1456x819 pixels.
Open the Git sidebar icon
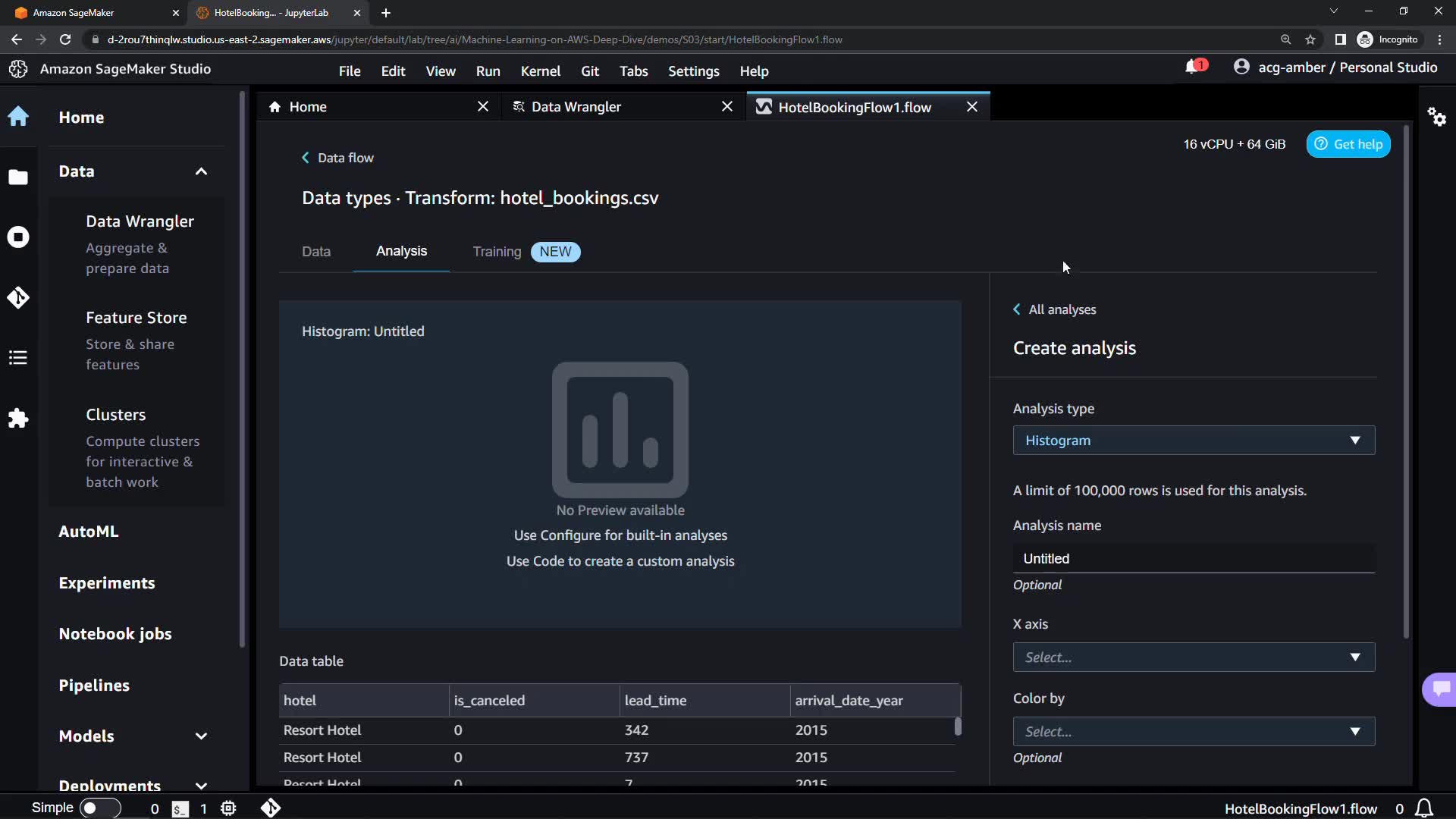(18, 297)
